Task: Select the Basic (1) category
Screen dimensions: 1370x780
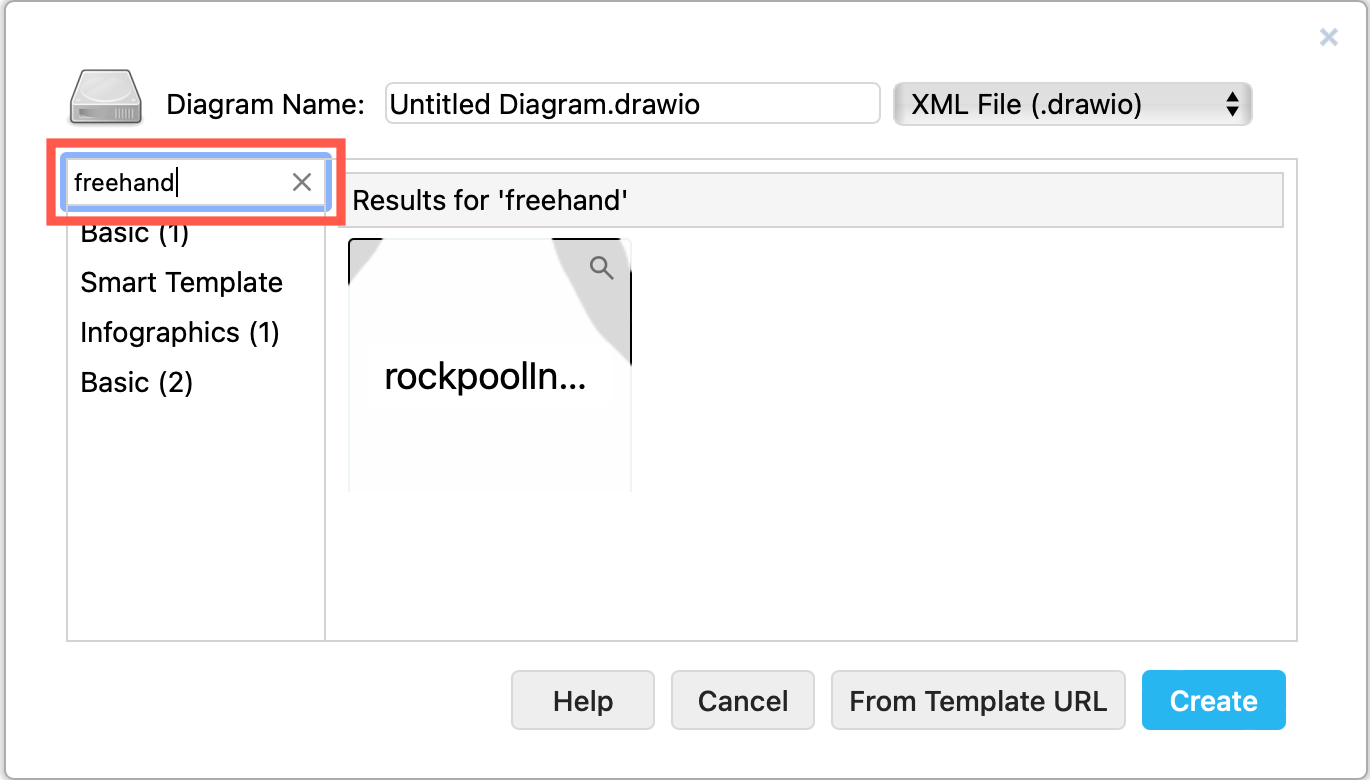Action: pos(136,232)
